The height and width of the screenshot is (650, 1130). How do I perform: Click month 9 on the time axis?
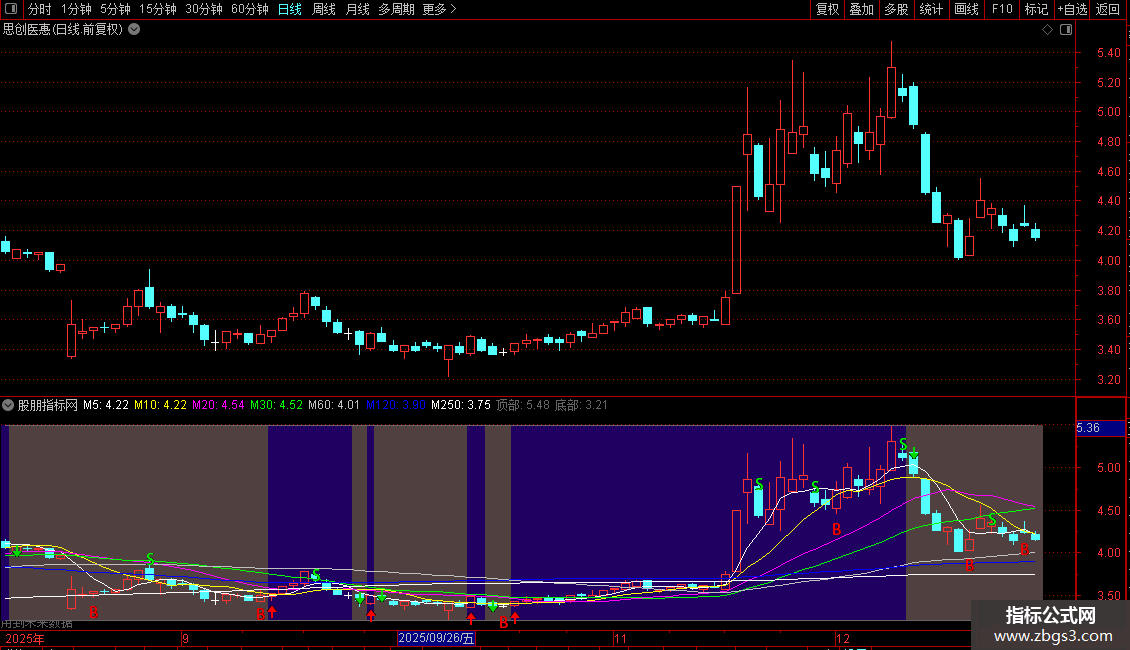[x=186, y=638]
